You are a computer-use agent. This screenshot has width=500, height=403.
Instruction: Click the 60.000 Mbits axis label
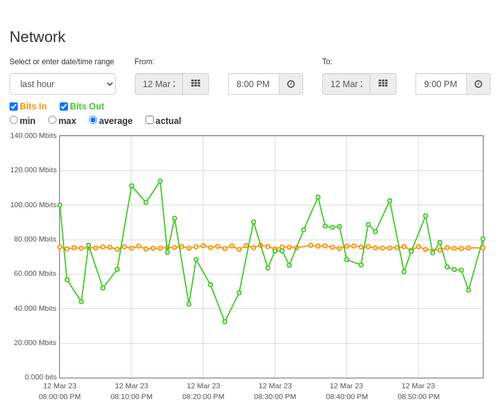(x=35, y=274)
